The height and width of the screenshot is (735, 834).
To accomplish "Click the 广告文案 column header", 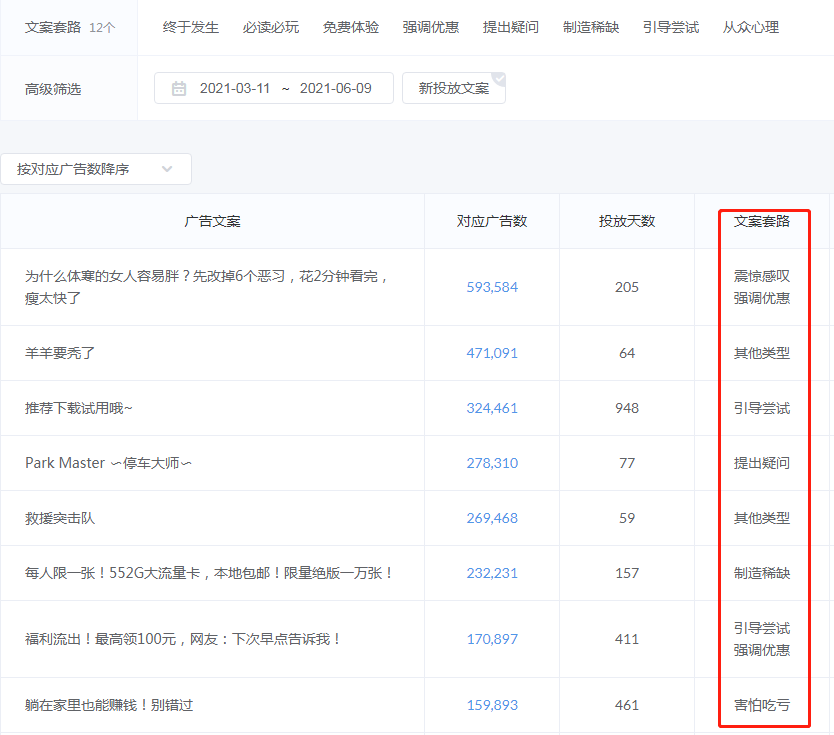I will (x=213, y=221).
